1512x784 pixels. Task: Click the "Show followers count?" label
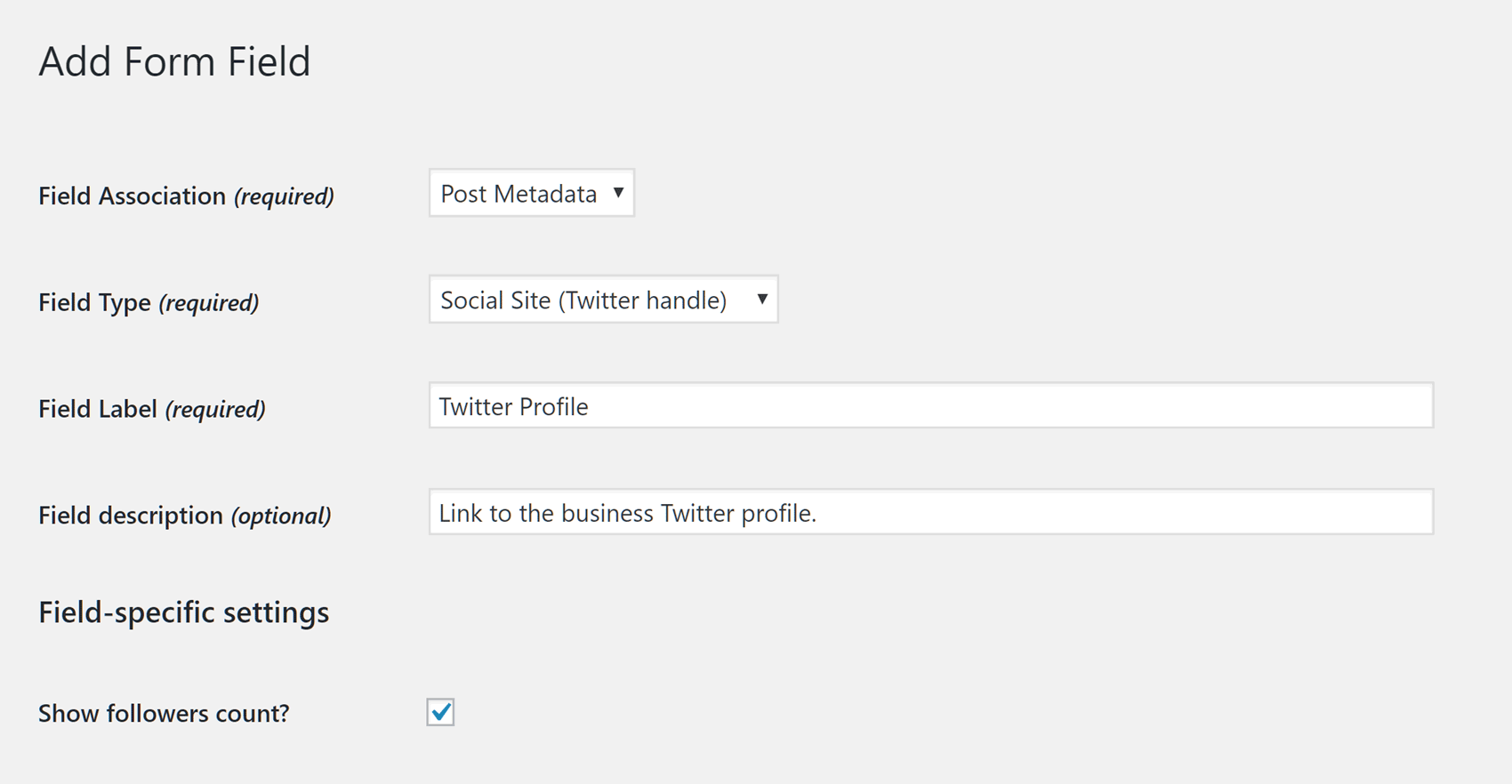(164, 714)
